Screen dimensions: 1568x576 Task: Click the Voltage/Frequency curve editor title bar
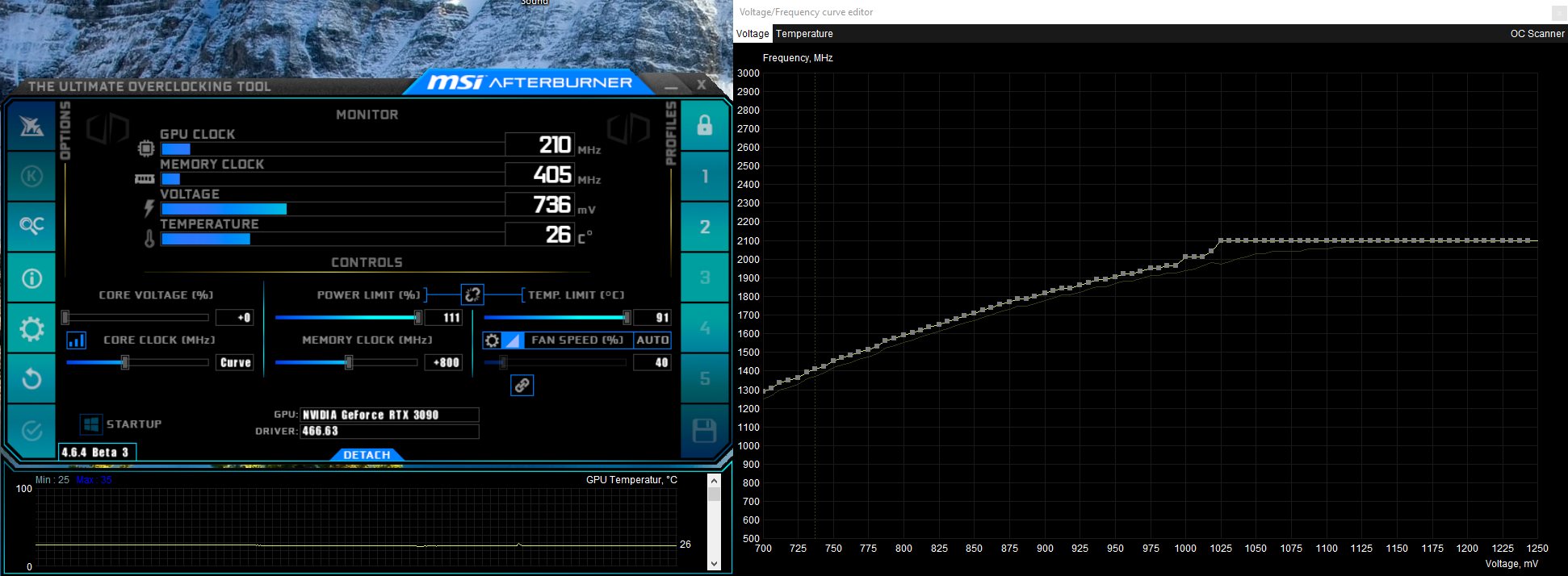(1151, 12)
